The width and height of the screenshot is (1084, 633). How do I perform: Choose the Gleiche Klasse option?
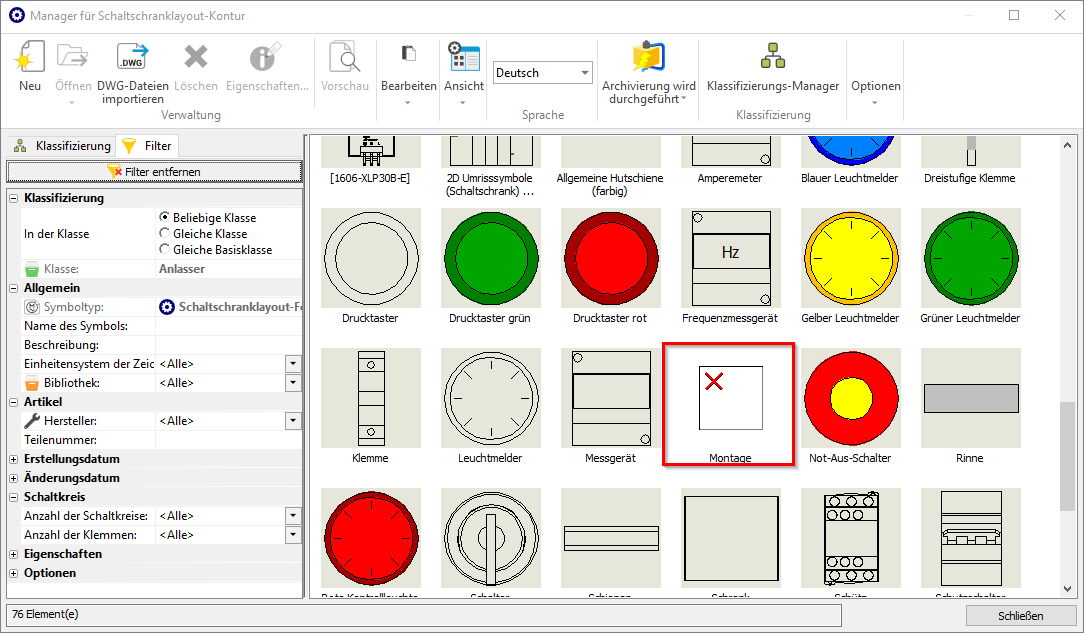165,233
